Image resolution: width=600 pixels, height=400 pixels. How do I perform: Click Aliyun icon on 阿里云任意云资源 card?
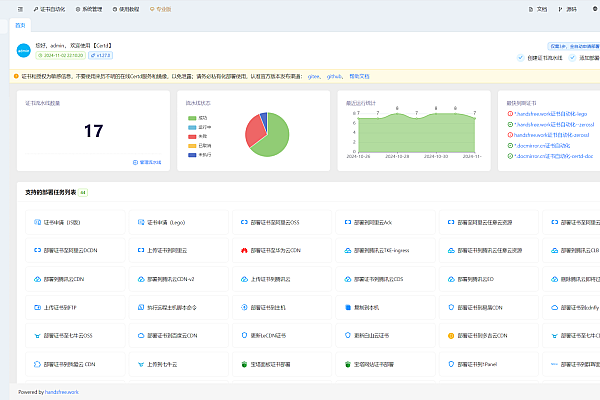[451, 222]
